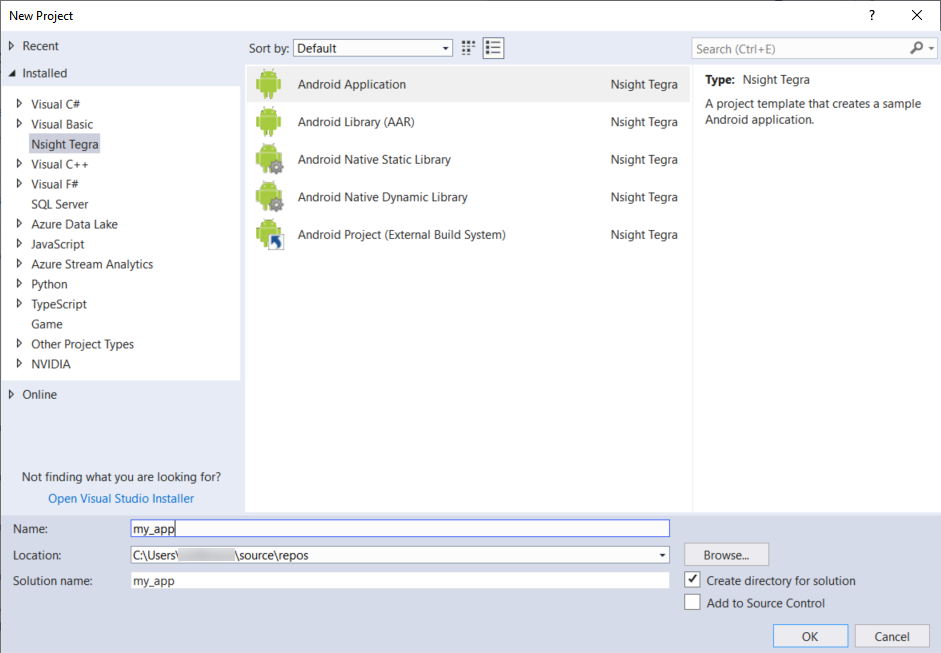The width and height of the screenshot is (941, 653).
Task: Select TypeScript category label
Action: pos(59,304)
